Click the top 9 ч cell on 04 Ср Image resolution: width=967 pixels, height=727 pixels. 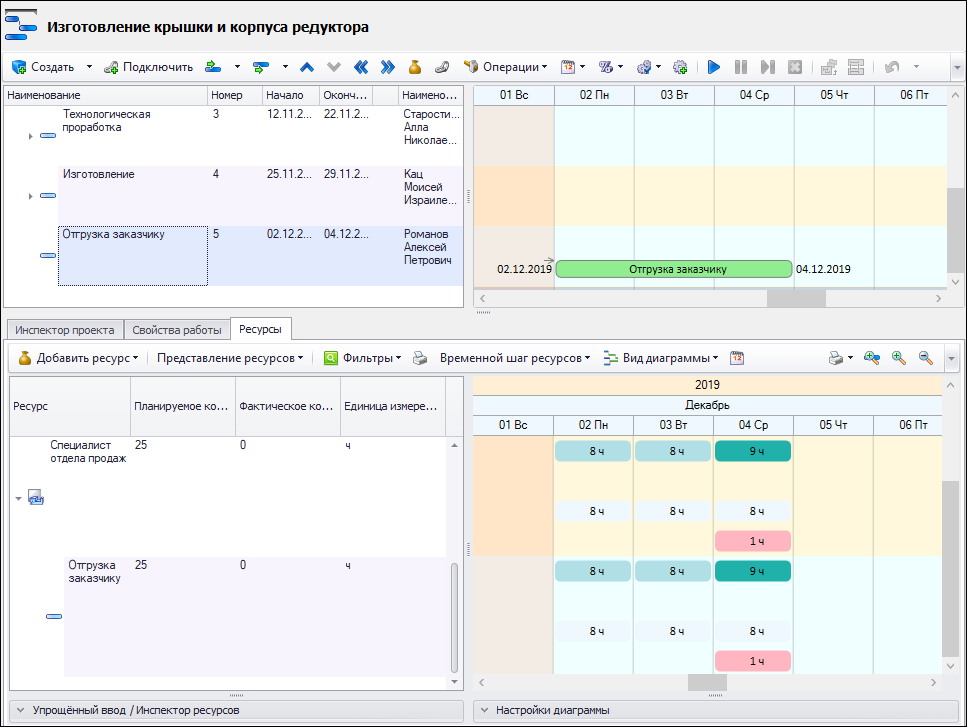click(753, 451)
